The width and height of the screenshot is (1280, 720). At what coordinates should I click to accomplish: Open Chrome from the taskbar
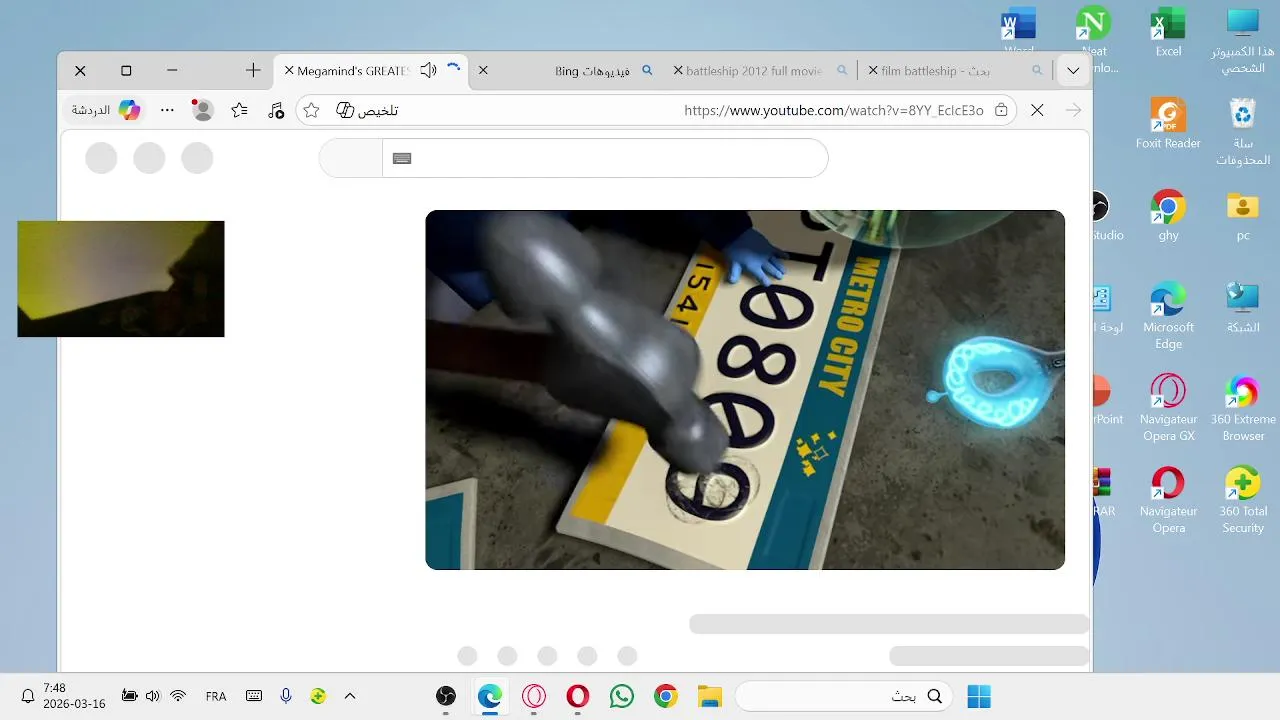(666, 696)
